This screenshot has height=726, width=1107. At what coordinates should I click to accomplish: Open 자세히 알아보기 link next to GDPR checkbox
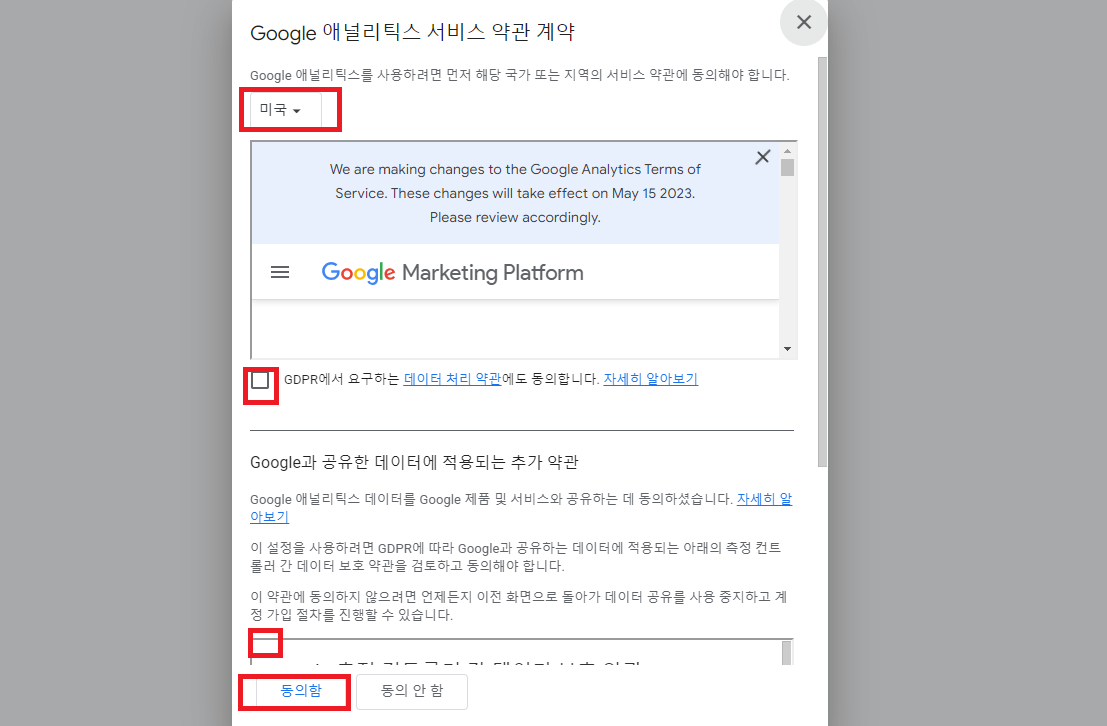click(x=650, y=379)
